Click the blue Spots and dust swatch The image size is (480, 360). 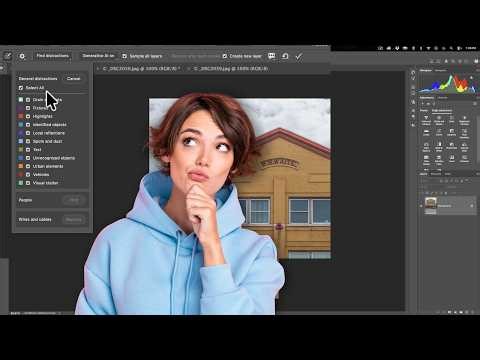pos(21,141)
